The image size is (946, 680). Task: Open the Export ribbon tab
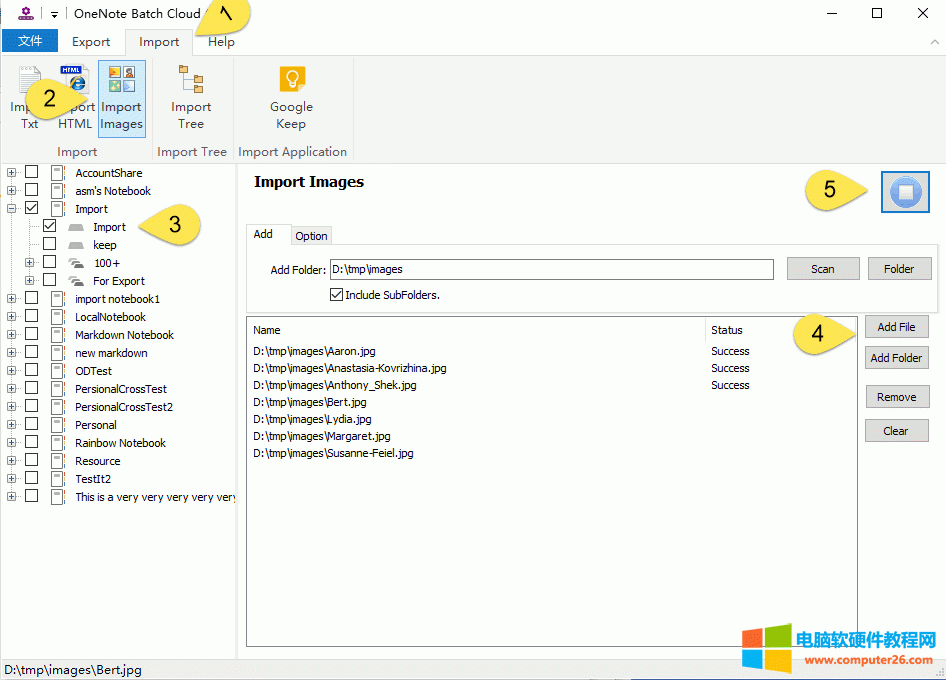(x=91, y=42)
